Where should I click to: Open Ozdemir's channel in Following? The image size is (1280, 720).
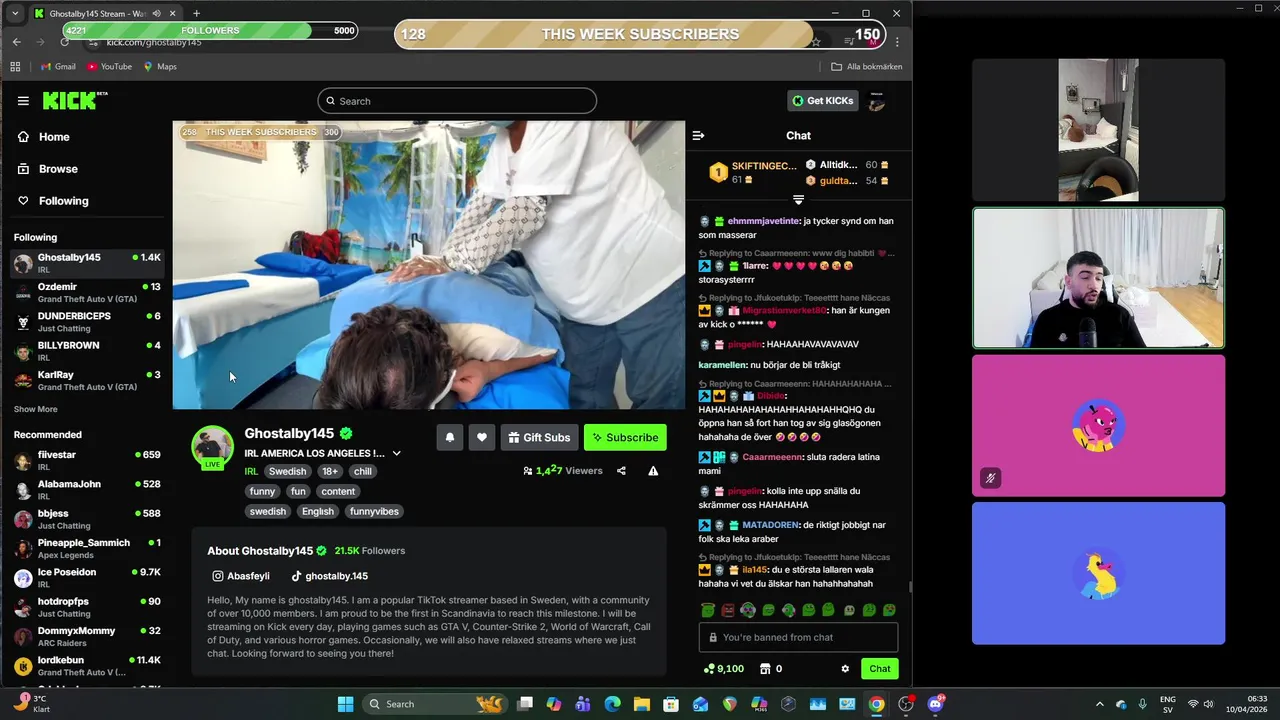[87, 292]
